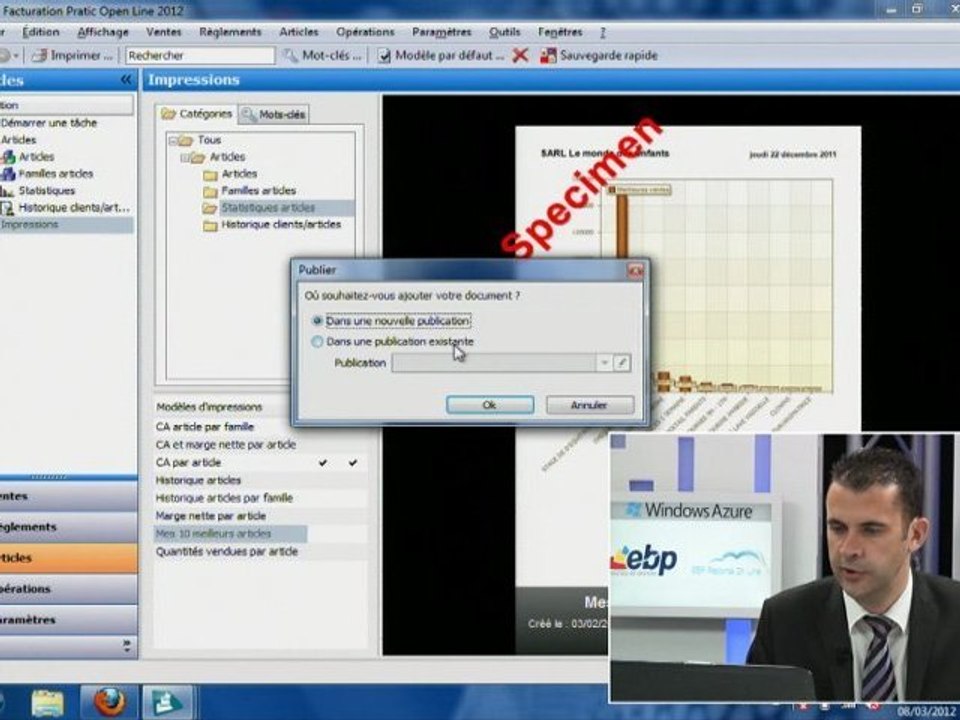The height and width of the screenshot is (720, 960).
Task: Open the highlighted Articles section button
Action: tap(68, 558)
